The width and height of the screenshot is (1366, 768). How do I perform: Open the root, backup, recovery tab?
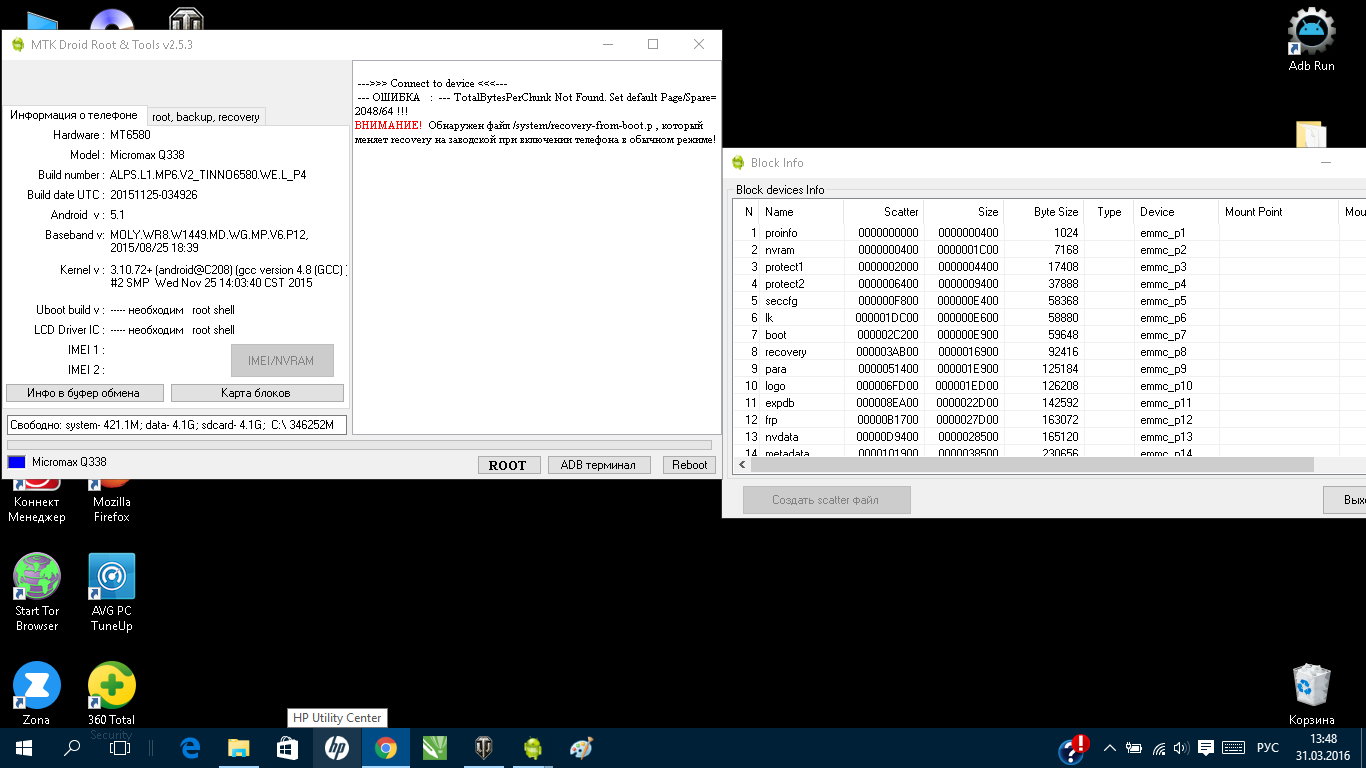point(206,117)
